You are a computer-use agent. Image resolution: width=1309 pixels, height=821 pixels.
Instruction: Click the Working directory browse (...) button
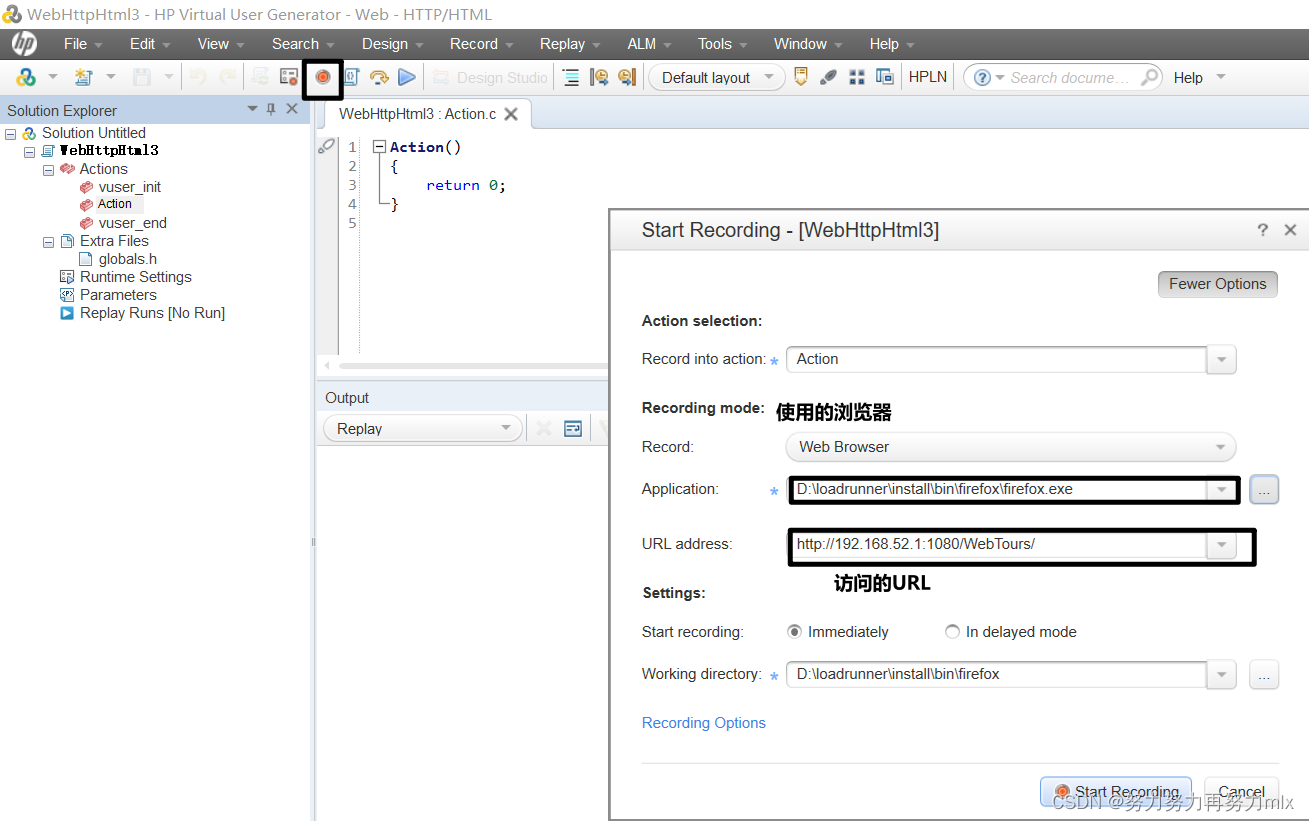pyautogui.click(x=1264, y=675)
